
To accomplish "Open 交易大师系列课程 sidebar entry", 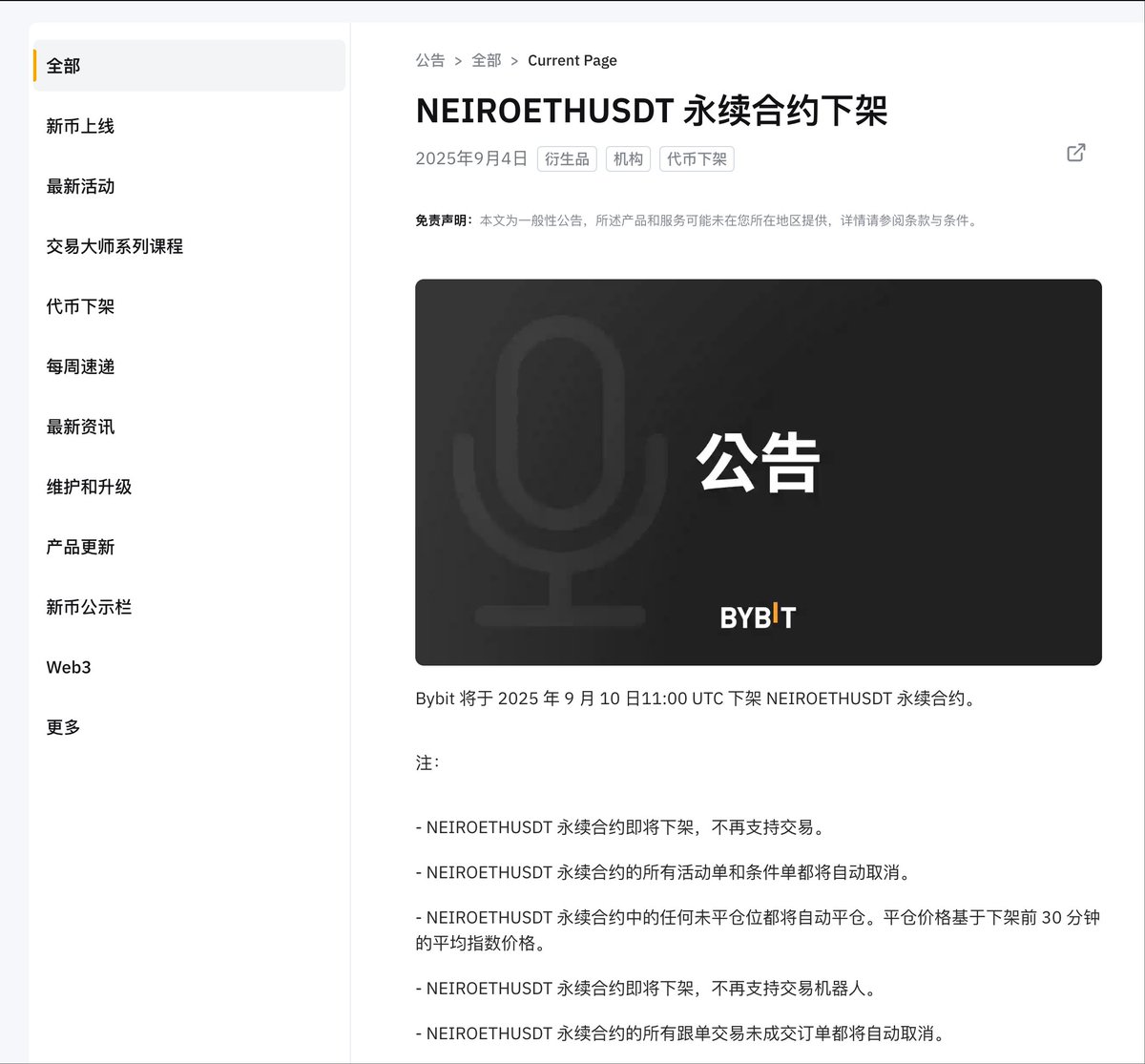I will (x=114, y=246).
